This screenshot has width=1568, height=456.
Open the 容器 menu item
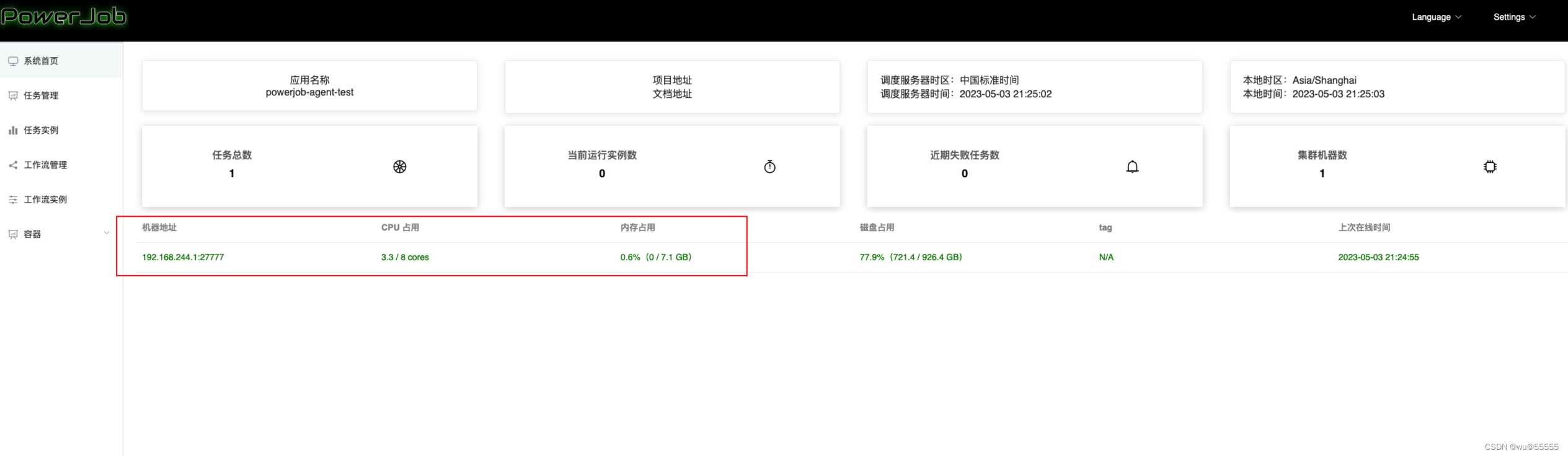click(x=61, y=234)
